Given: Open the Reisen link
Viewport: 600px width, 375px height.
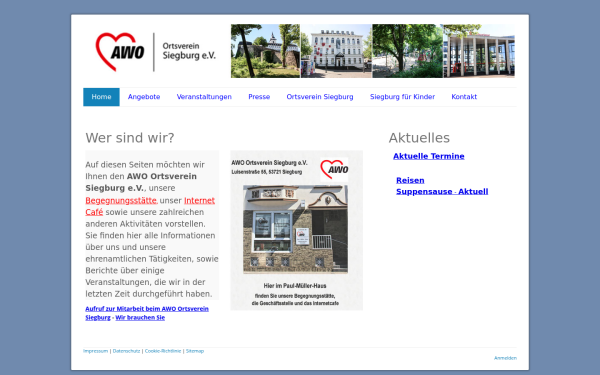Looking at the screenshot, I should coord(410,180).
